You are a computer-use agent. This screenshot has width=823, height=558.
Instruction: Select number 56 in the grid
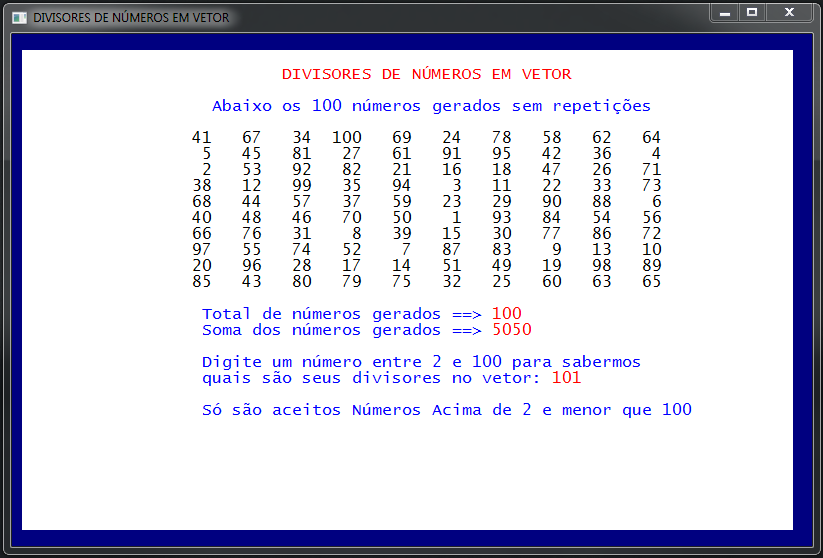(651, 218)
